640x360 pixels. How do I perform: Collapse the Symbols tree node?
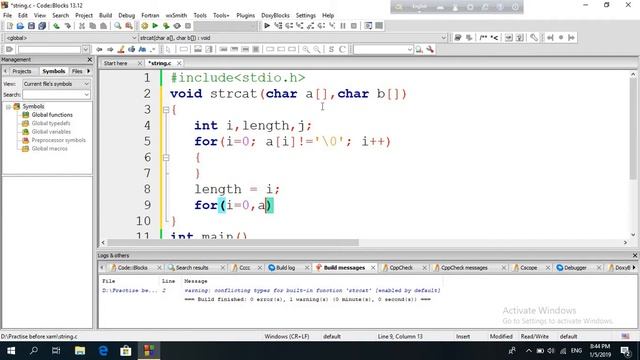point(8,107)
